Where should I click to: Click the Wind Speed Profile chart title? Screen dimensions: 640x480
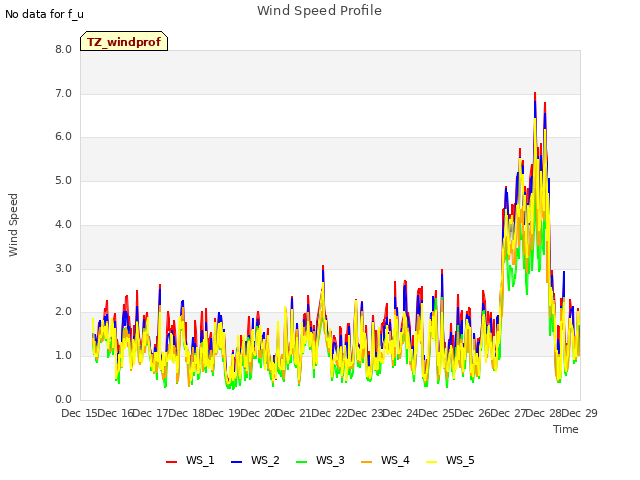tap(319, 10)
